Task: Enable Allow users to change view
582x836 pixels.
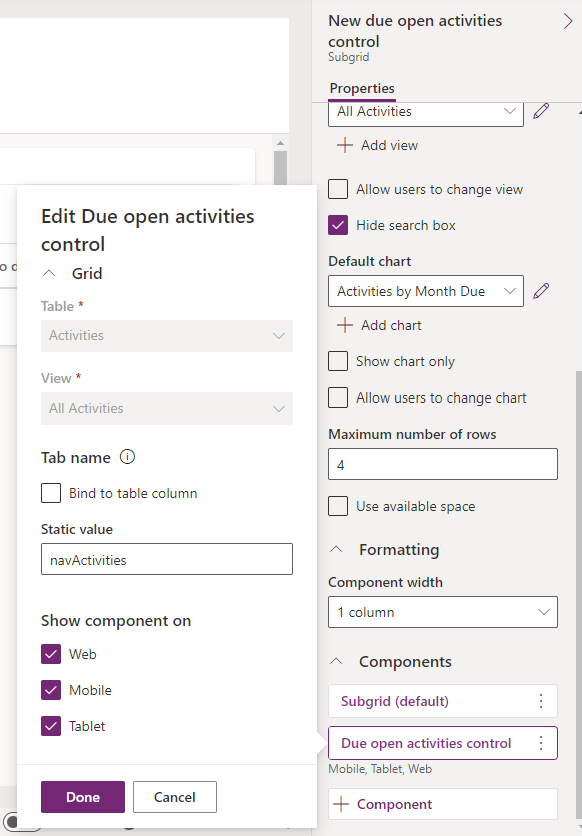Action: coord(338,189)
